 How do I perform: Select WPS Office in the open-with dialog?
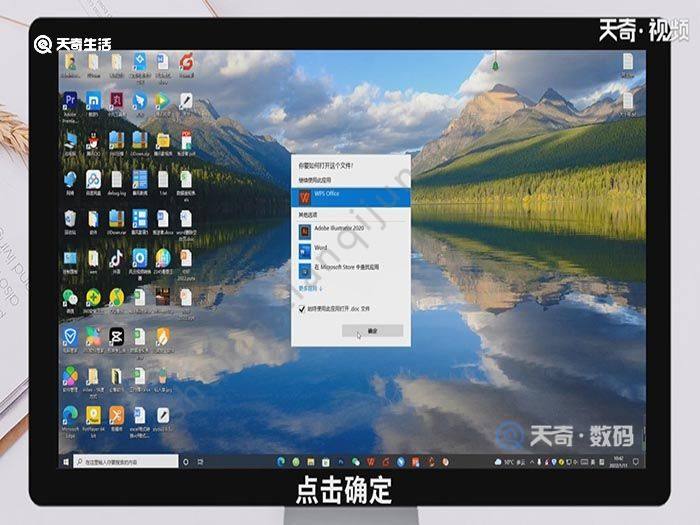350,197
